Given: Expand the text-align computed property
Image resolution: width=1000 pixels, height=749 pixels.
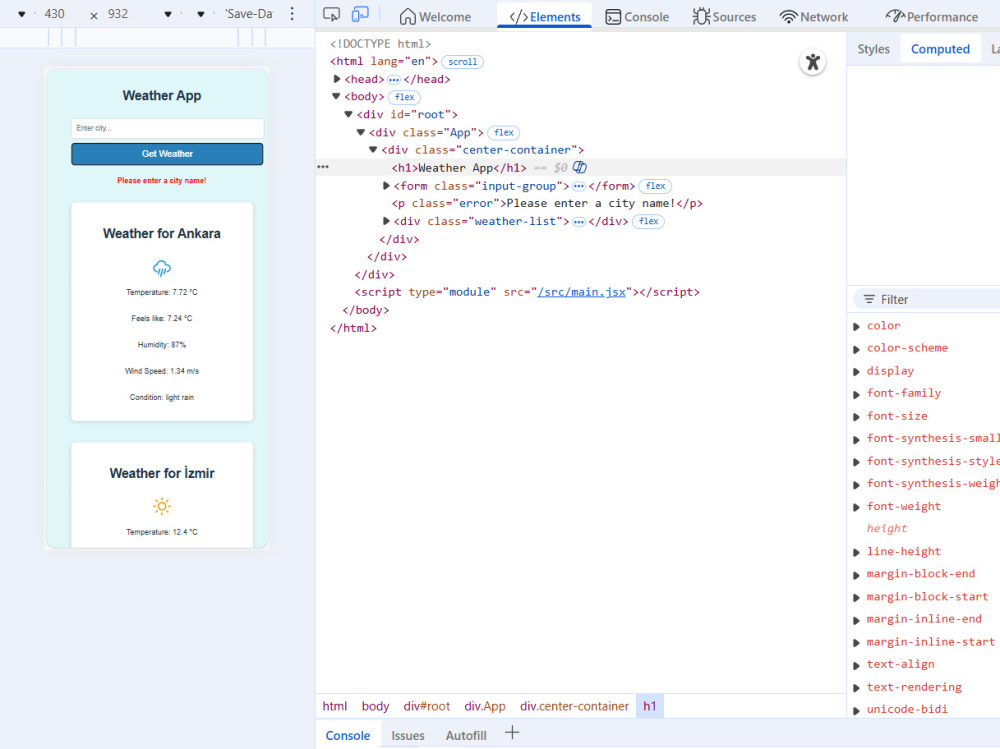Looking at the screenshot, I should (x=857, y=665).
